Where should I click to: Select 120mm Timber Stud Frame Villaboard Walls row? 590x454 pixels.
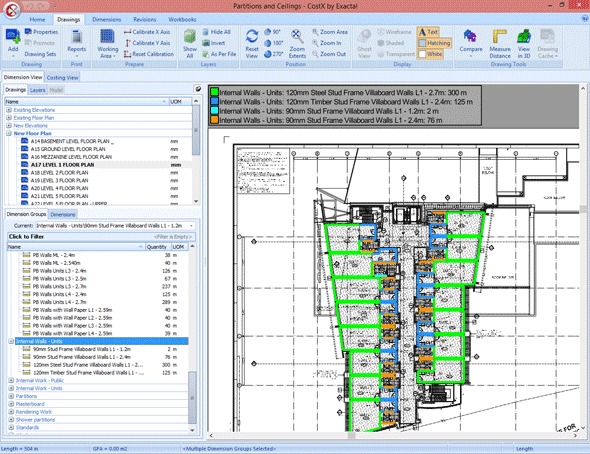[x=88, y=373]
